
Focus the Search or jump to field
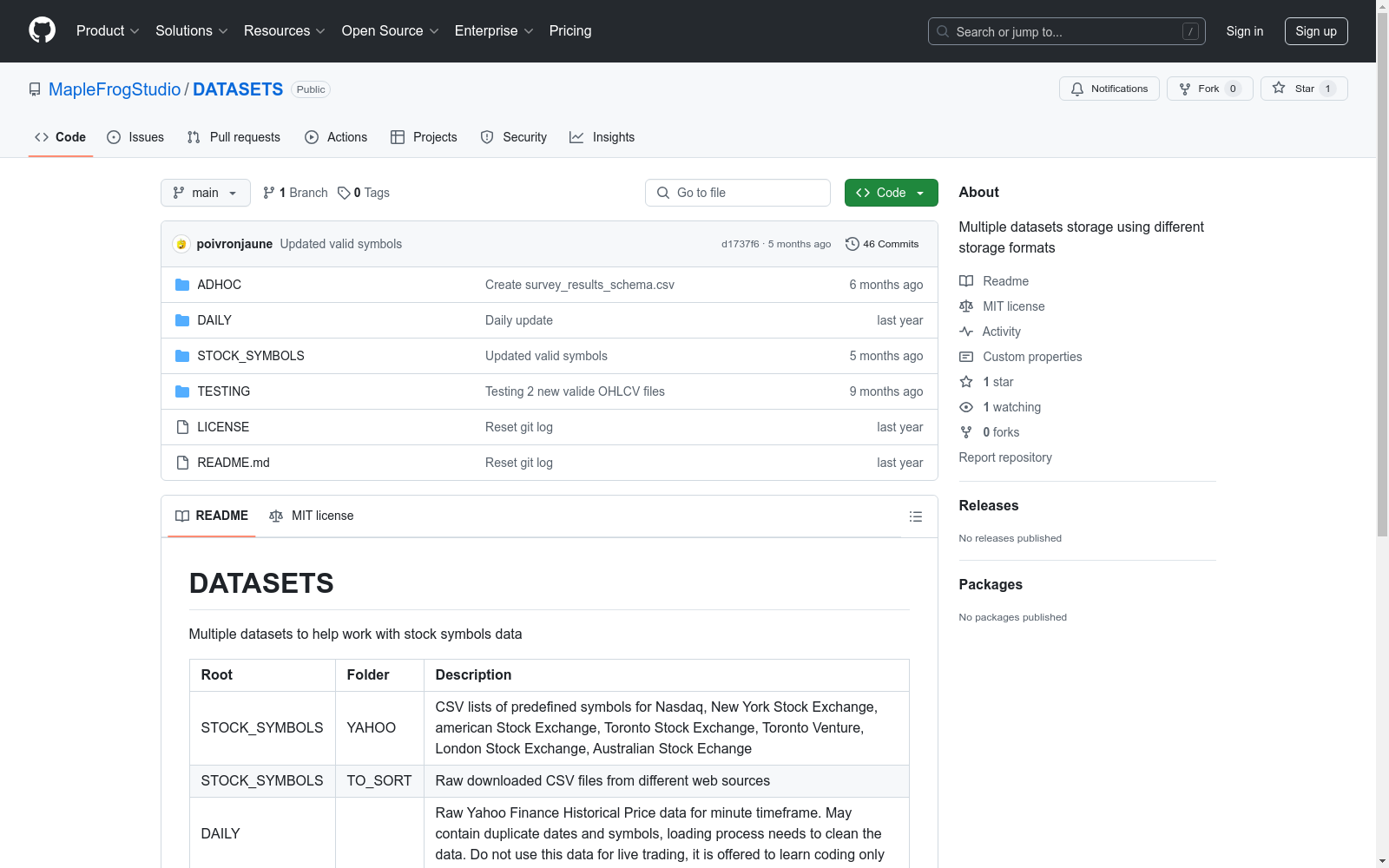[x=1066, y=31]
